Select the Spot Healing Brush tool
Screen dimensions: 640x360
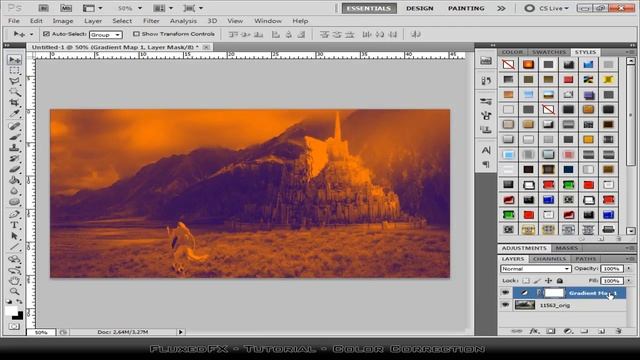[15, 126]
